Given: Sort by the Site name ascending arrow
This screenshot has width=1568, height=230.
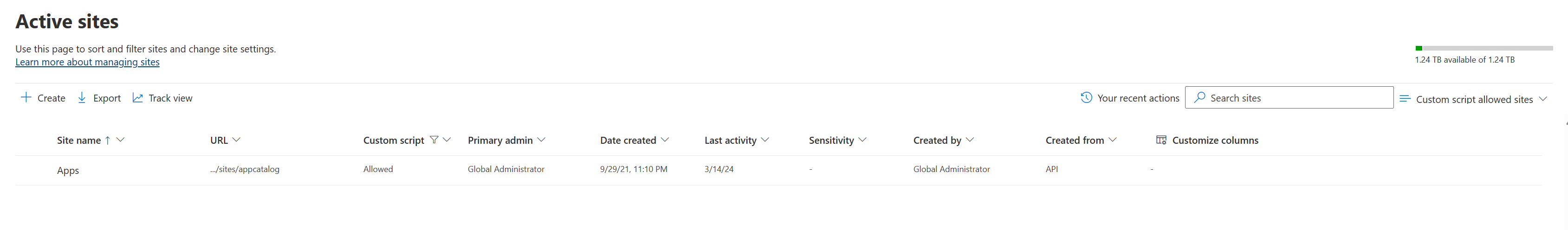Looking at the screenshot, I should [108, 140].
